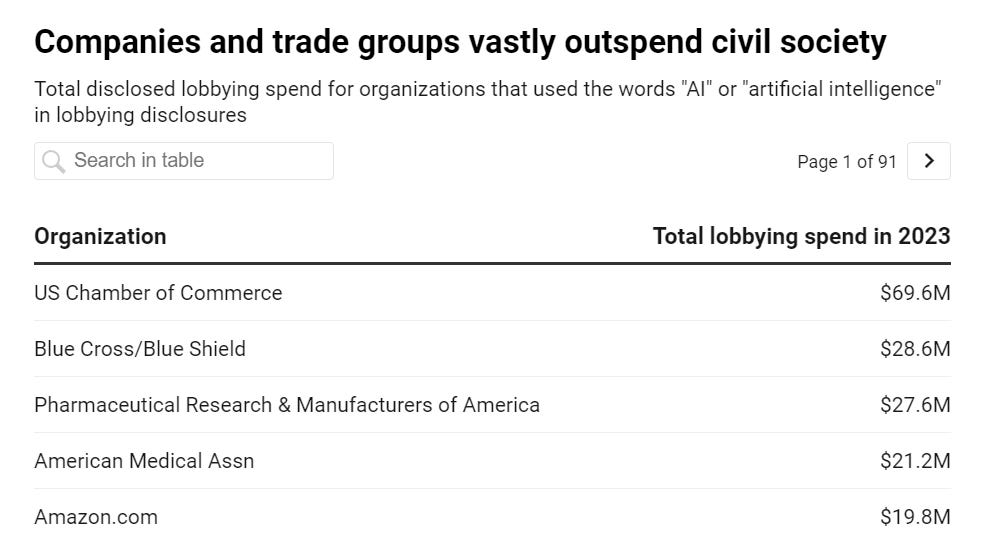Image resolution: width=985 pixels, height=549 pixels.
Task: Click the $69.6M spend value
Action: coord(914,293)
